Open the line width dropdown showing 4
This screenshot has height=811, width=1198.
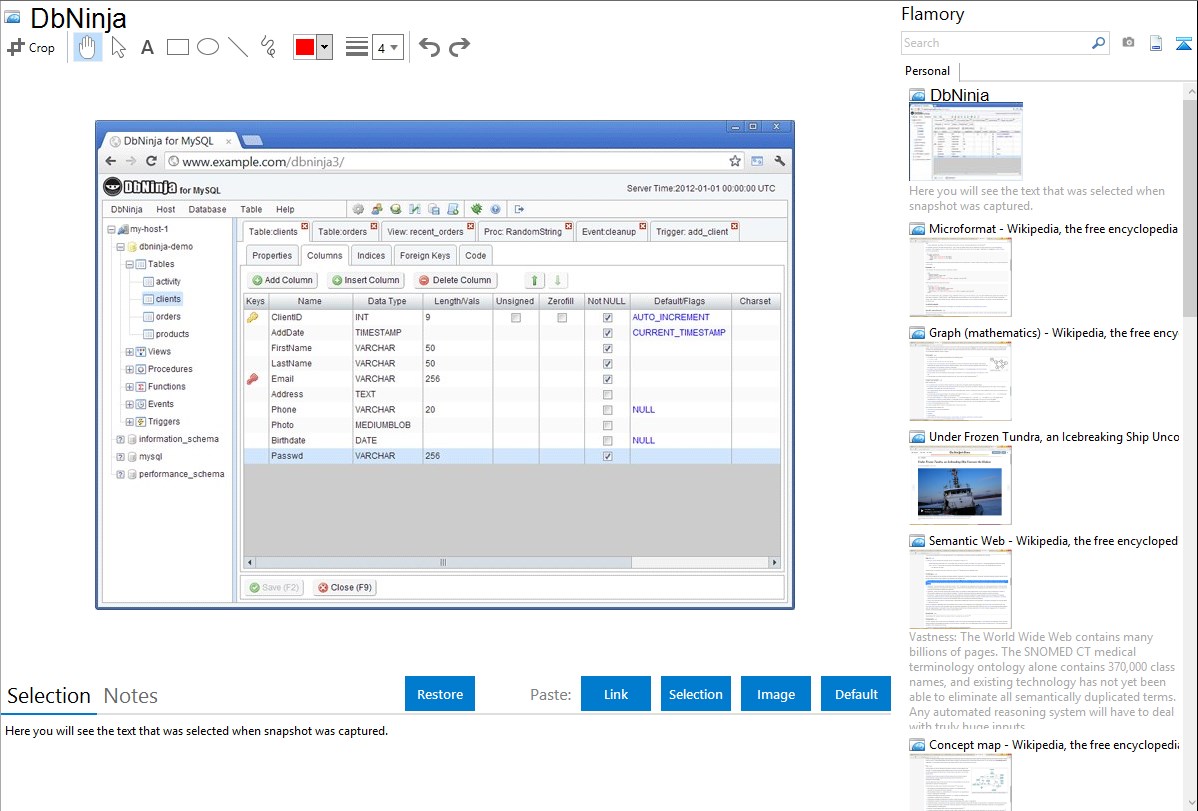pyautogui.click(x=388, y=47)
